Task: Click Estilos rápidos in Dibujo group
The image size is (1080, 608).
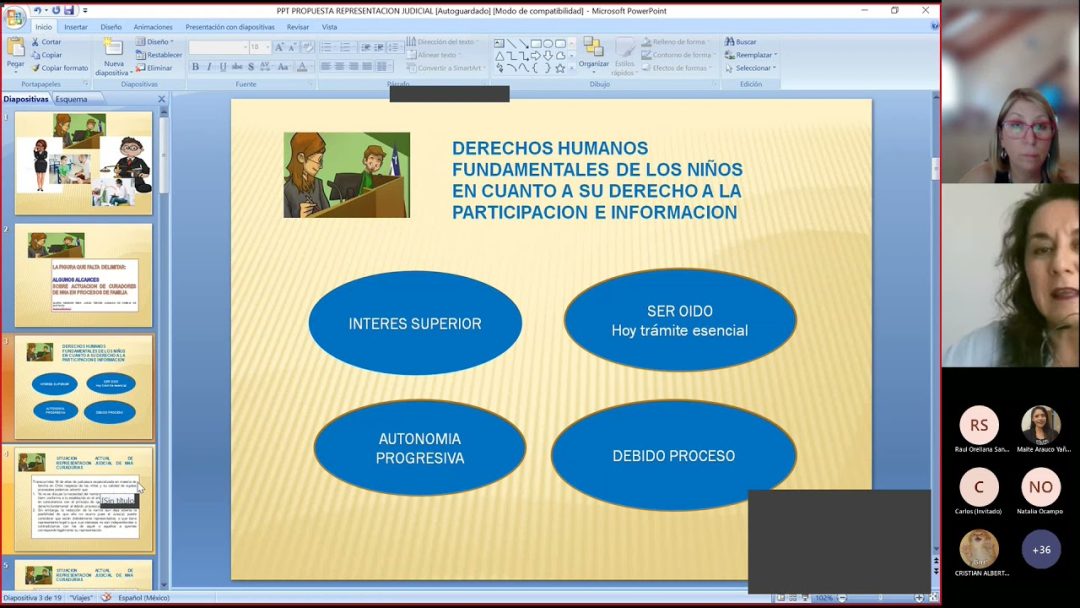Action: [x=624, y=56]
